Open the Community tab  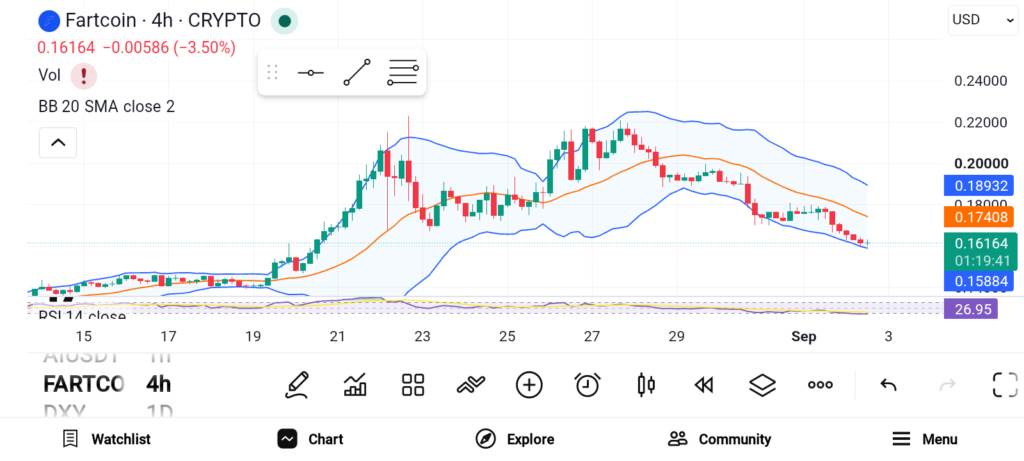(720, 439)
